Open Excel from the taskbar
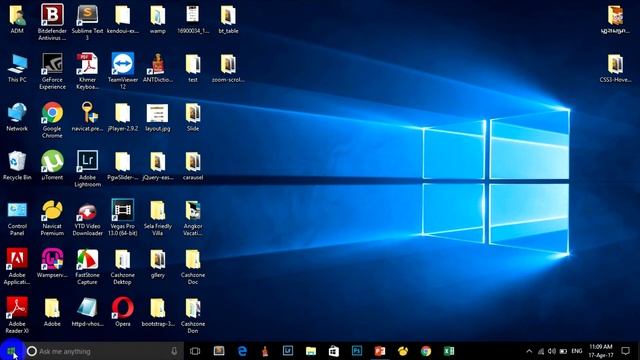This screenshot has width=640, height=360. pos(449,351)
